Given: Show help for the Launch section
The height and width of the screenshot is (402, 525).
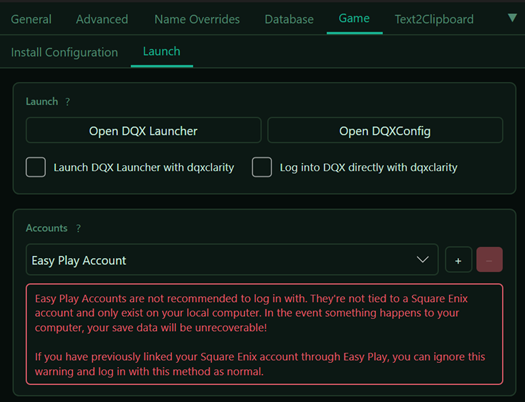Looking at the screenshot, I should pos(68,101).
